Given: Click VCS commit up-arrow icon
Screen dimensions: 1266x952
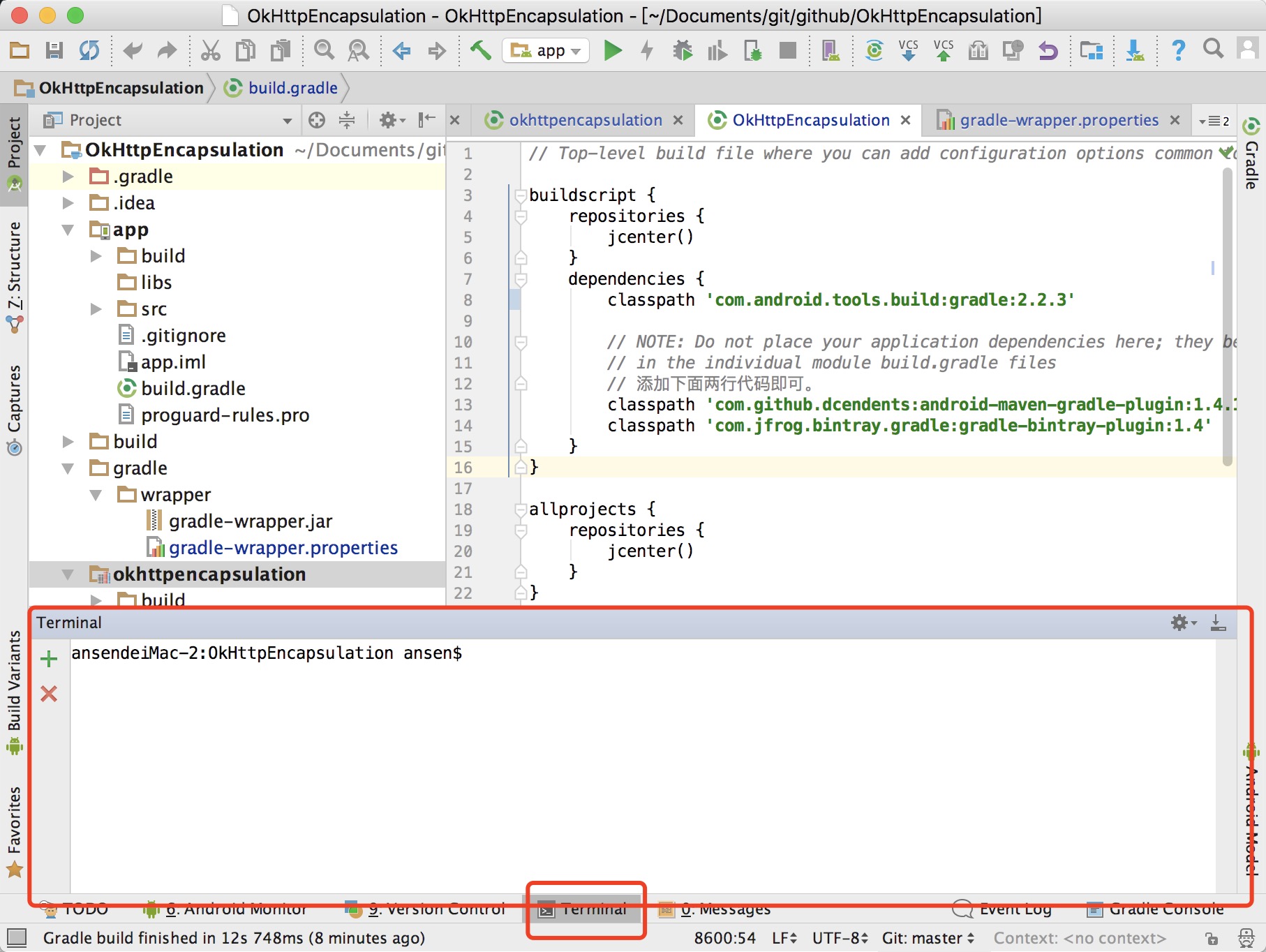Looking at the screenshot, I should coord(944,50).
